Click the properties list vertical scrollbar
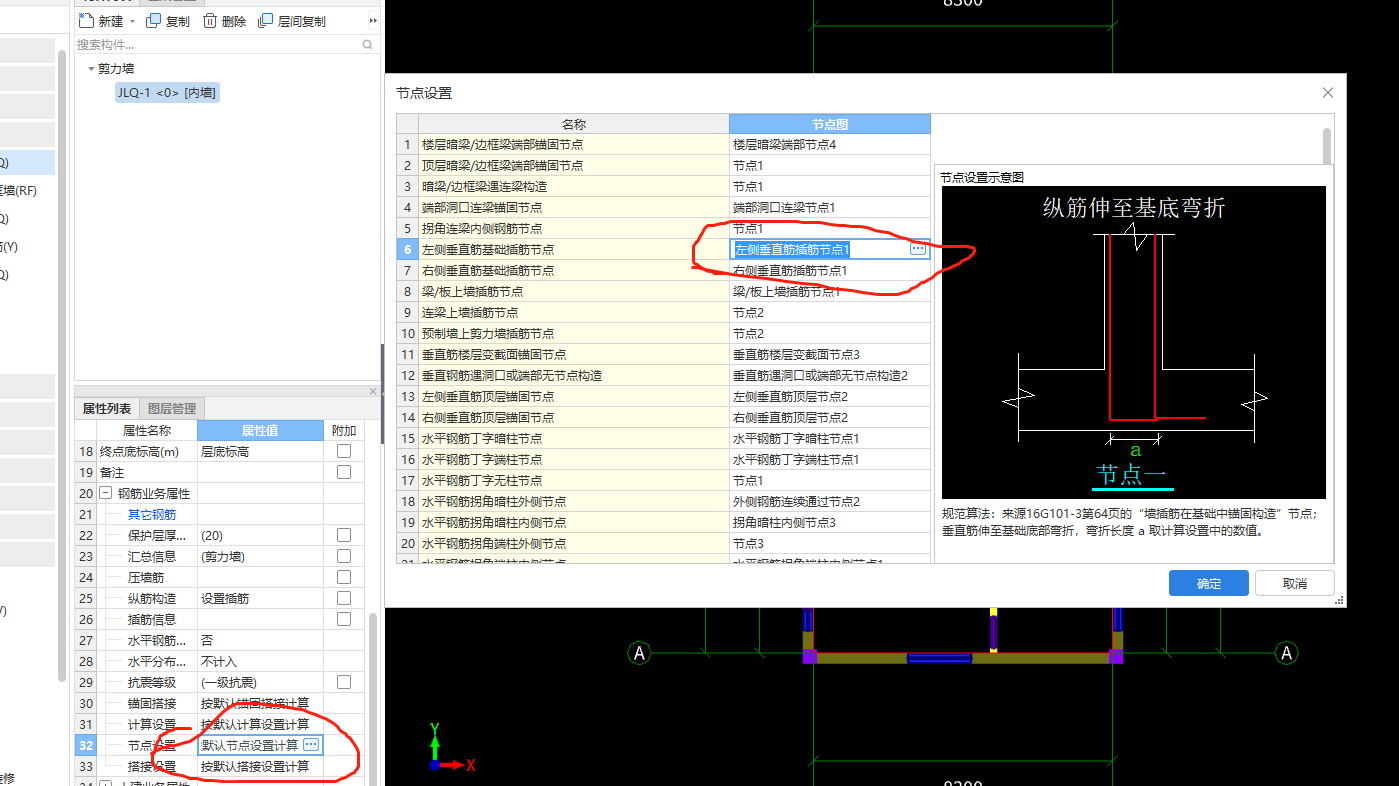The width and height of the screenshot is (1399, 786). (x=374, y=700)
